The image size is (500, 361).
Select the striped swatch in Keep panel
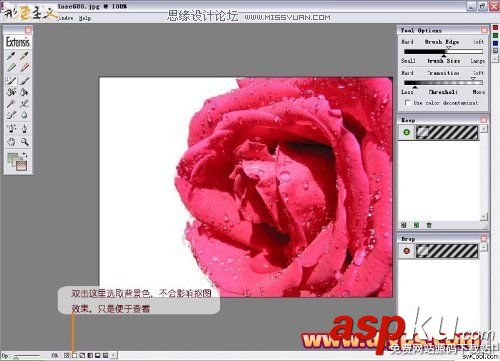447,133
